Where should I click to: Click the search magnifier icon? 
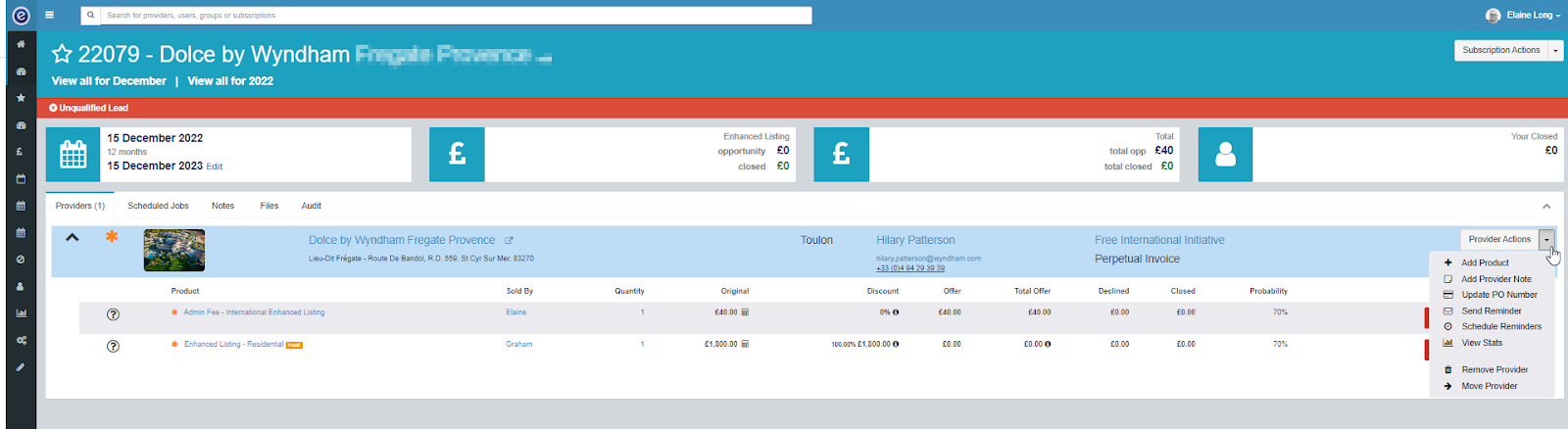91,16
